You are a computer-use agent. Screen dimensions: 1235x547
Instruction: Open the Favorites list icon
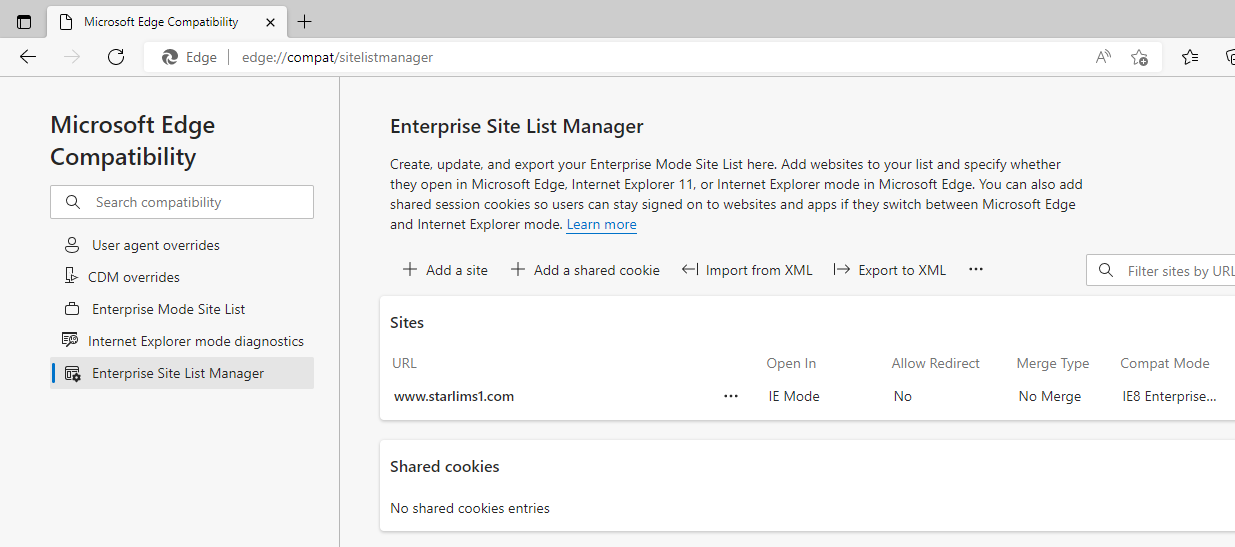tap(1190, 57)
